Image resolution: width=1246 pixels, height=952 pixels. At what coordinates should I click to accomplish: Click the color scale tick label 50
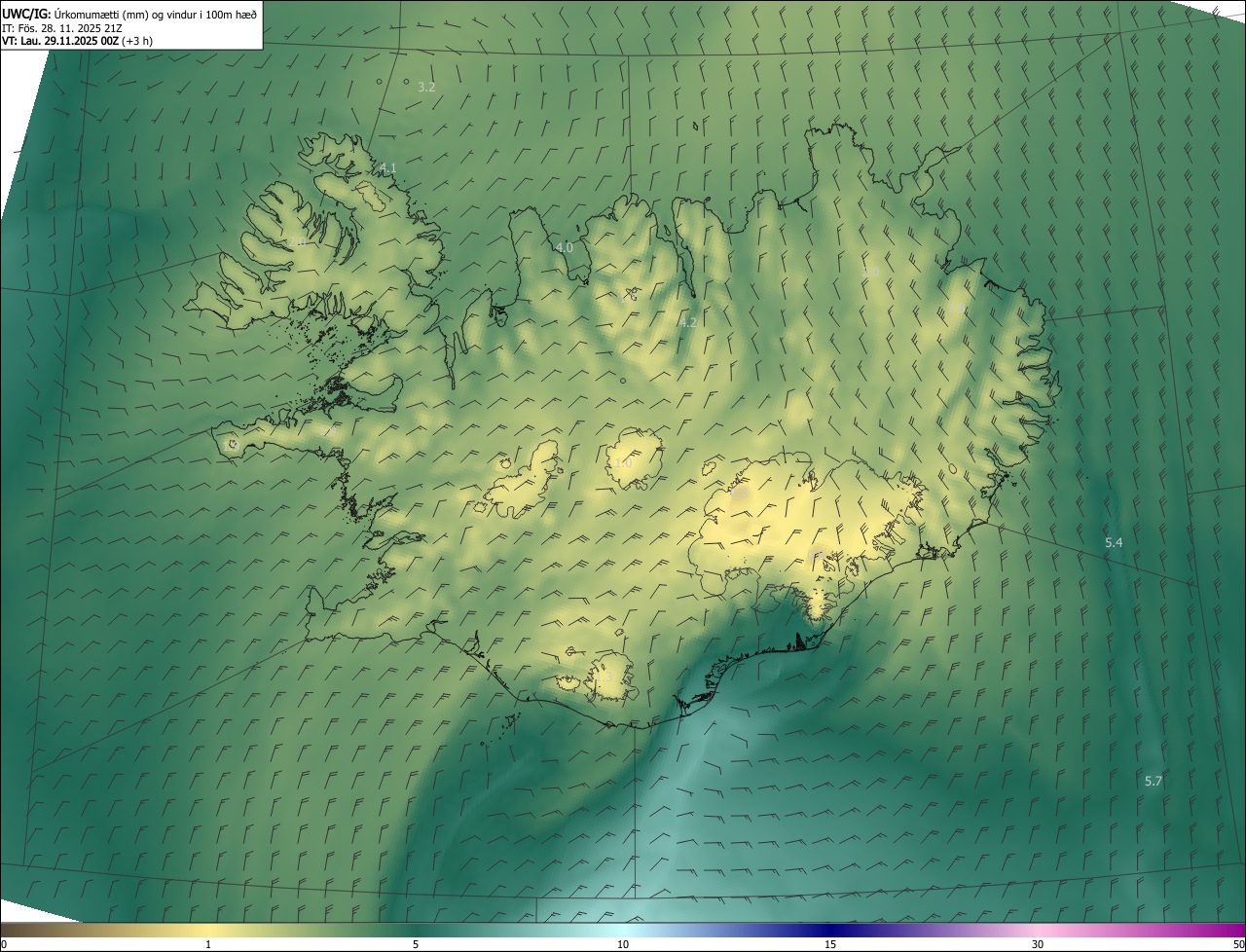pos(1238,944)
